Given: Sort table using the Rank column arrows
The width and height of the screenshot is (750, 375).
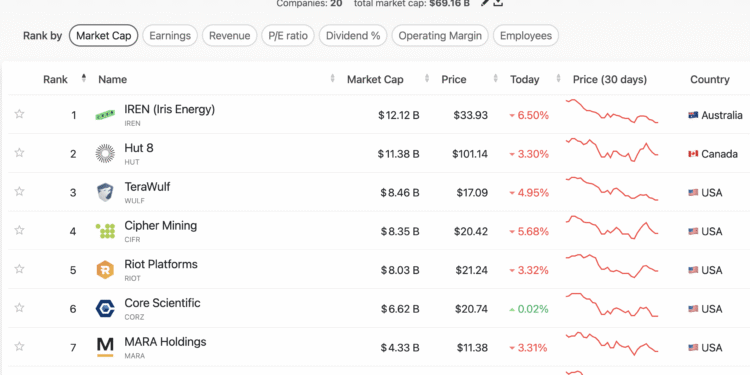Looking at the screenshot, I should pyautogui.click(x=84, y=78).
